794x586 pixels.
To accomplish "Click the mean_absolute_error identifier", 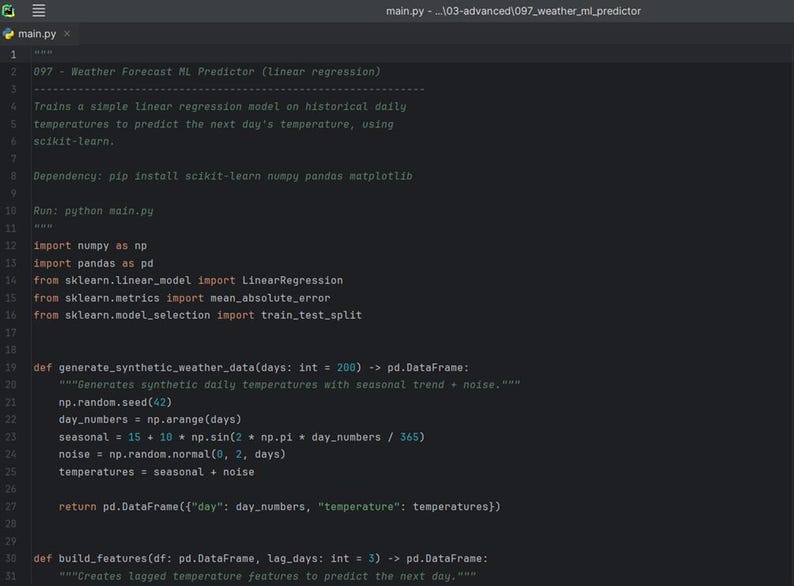I will click(x=270, y=298).
